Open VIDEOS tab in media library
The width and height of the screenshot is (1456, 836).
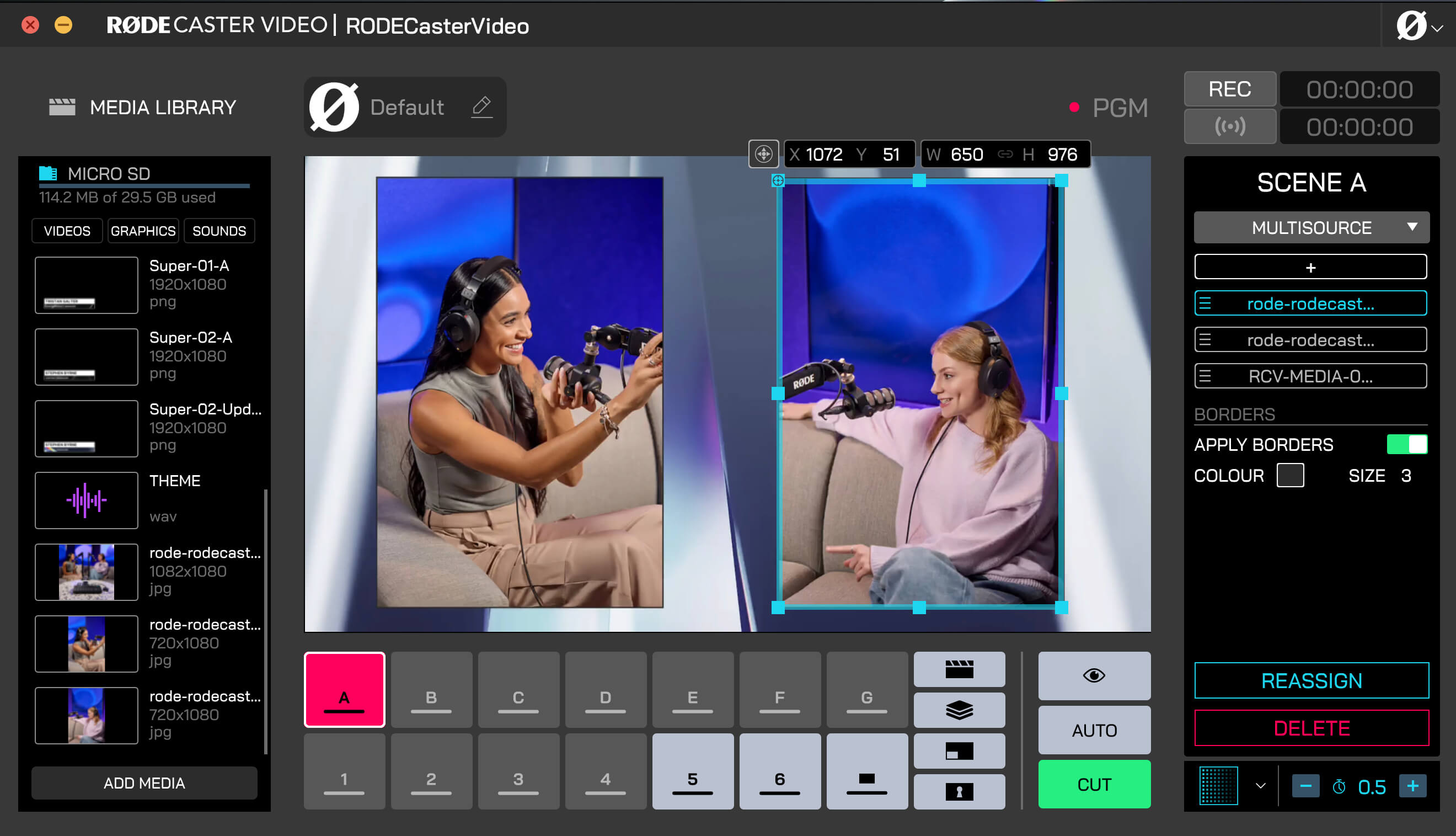click(65, 231)
